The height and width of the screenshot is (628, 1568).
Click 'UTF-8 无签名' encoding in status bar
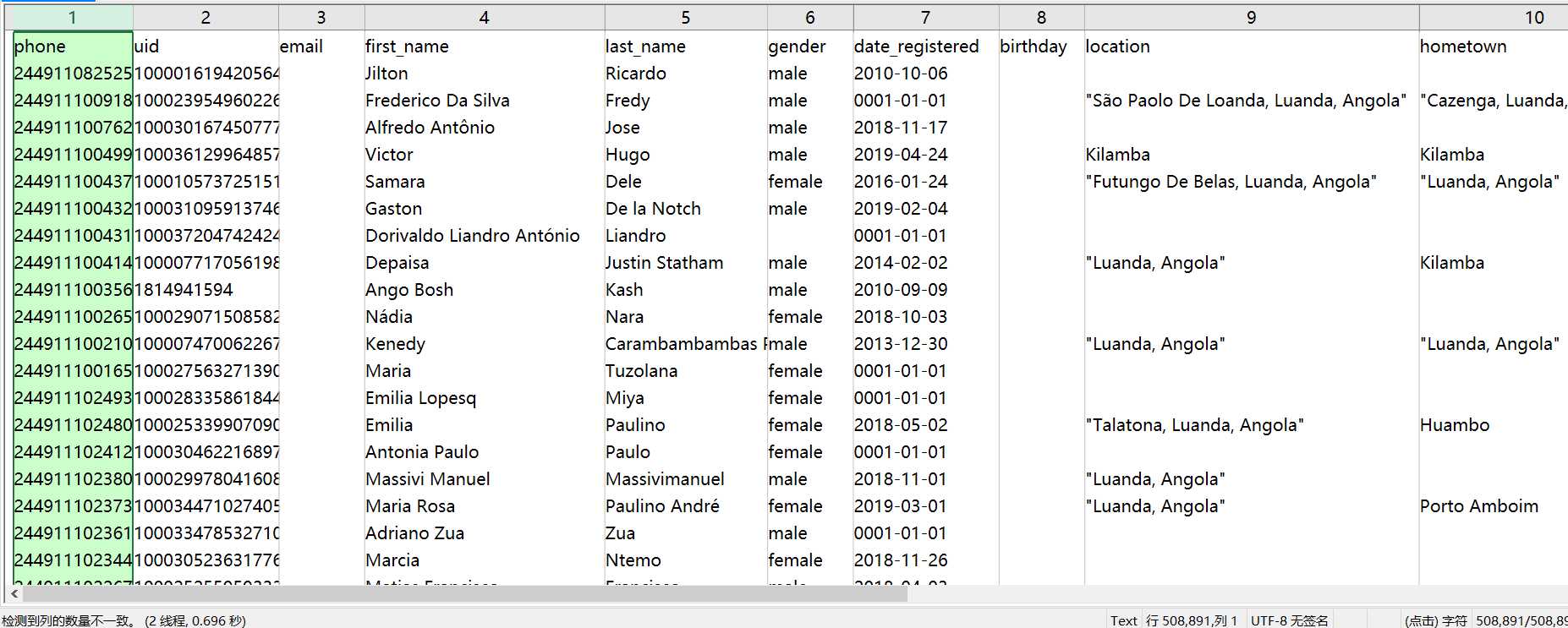tap(1290, 620)
